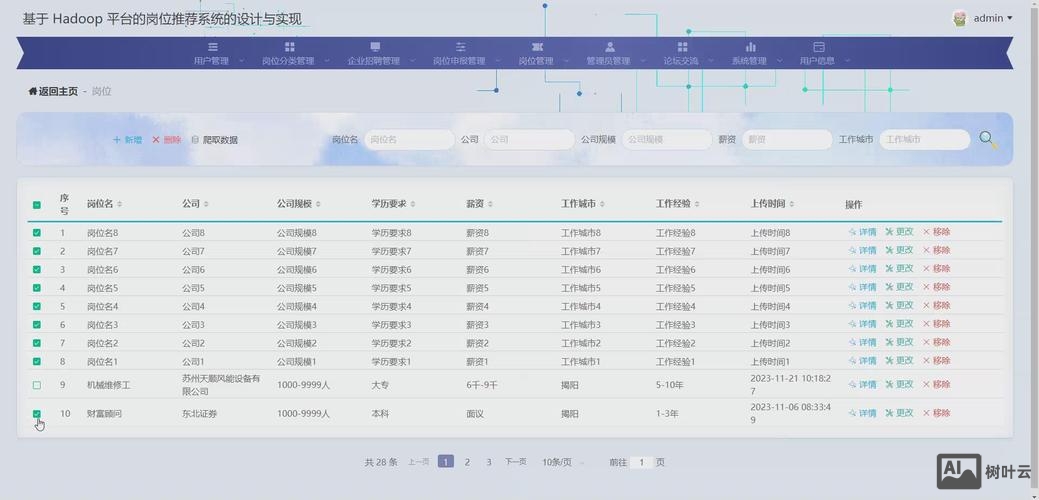Screen dimensions: 1039x500
Task: Sort by 薪资 column arrows
Action: (490, 204)
